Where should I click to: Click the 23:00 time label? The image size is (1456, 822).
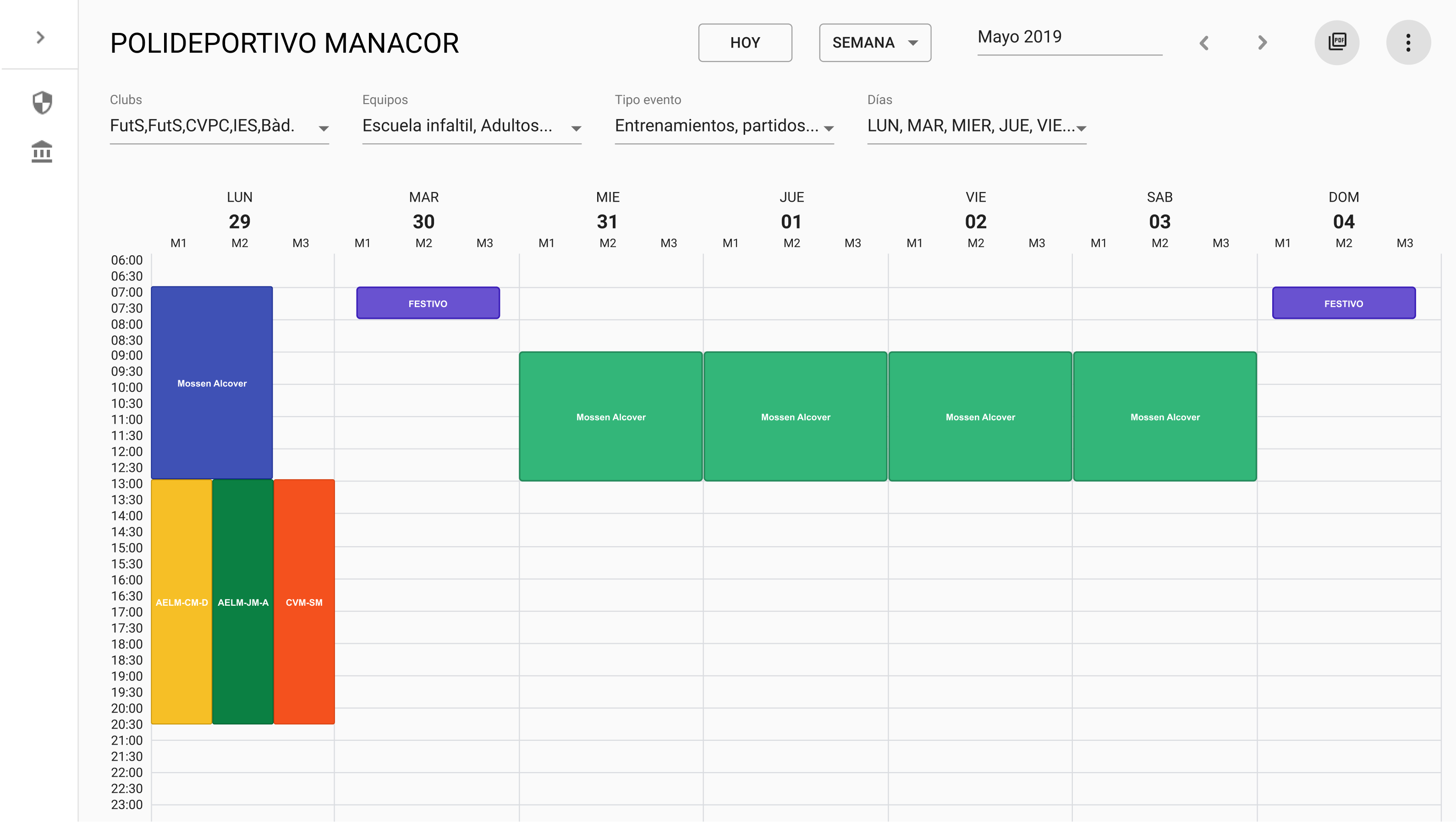point(126,805)
